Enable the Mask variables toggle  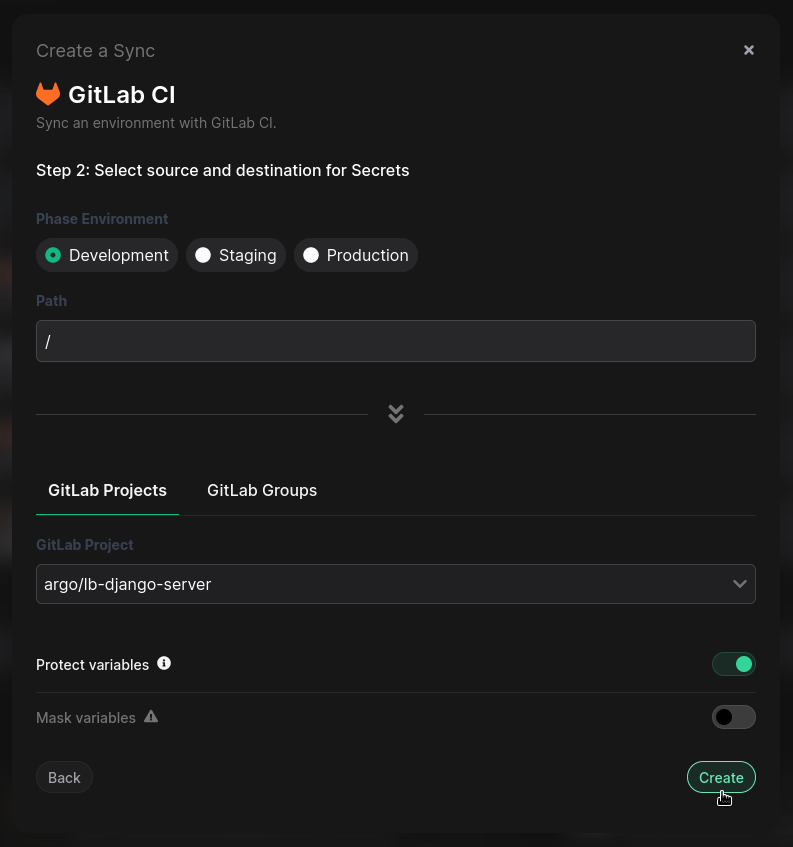[x=734, y=717]
